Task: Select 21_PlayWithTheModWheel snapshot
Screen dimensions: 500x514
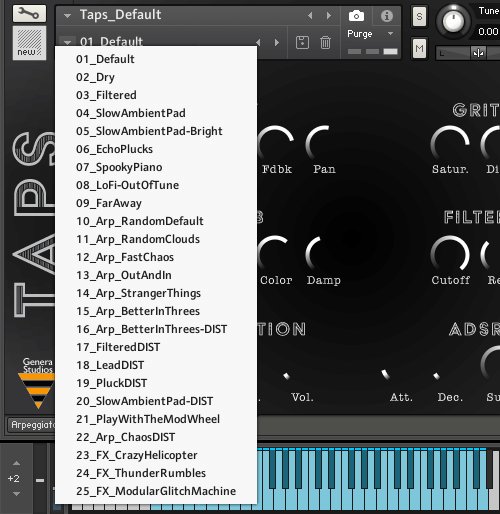Action: point(156,419)
